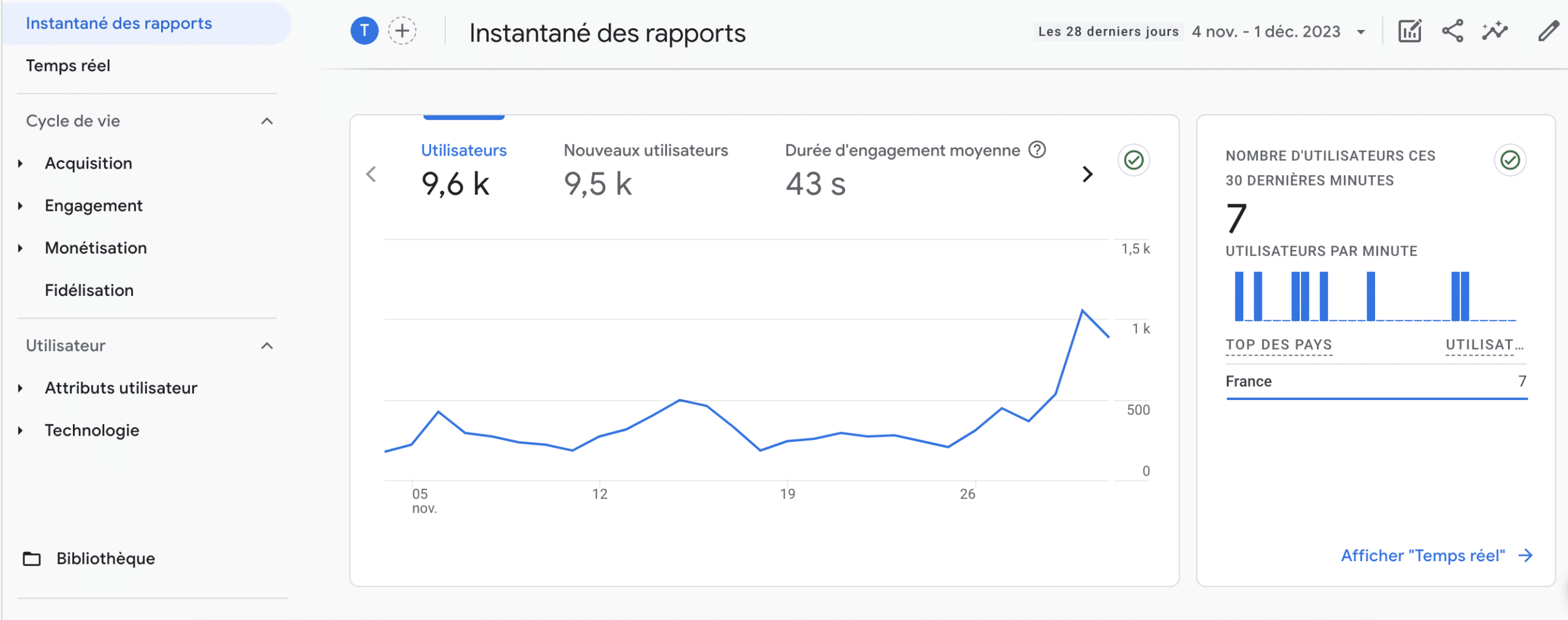Click the 43 s engagement value

[815, 184]
